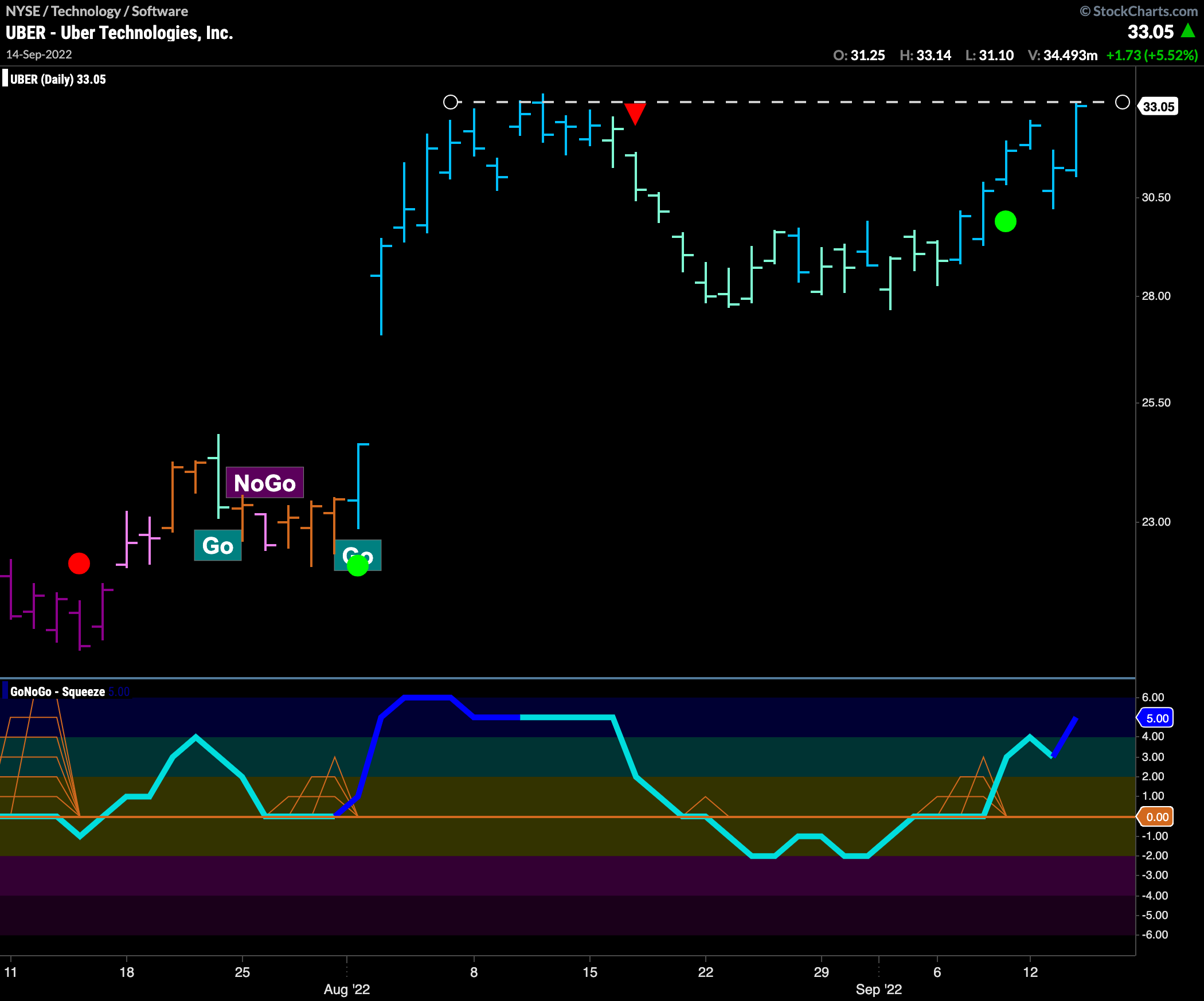Click the red dot marker in July

point(79,563)
